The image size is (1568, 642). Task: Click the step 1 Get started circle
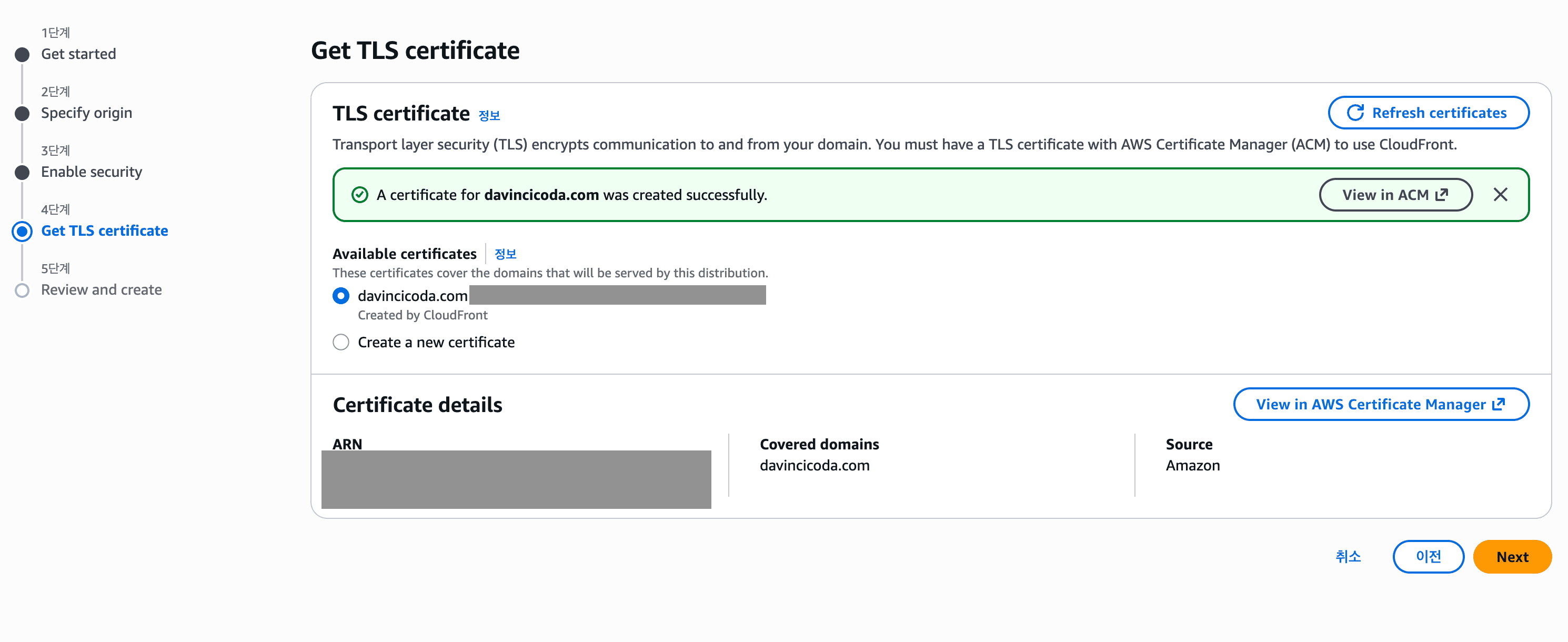[x=22, y=54]
